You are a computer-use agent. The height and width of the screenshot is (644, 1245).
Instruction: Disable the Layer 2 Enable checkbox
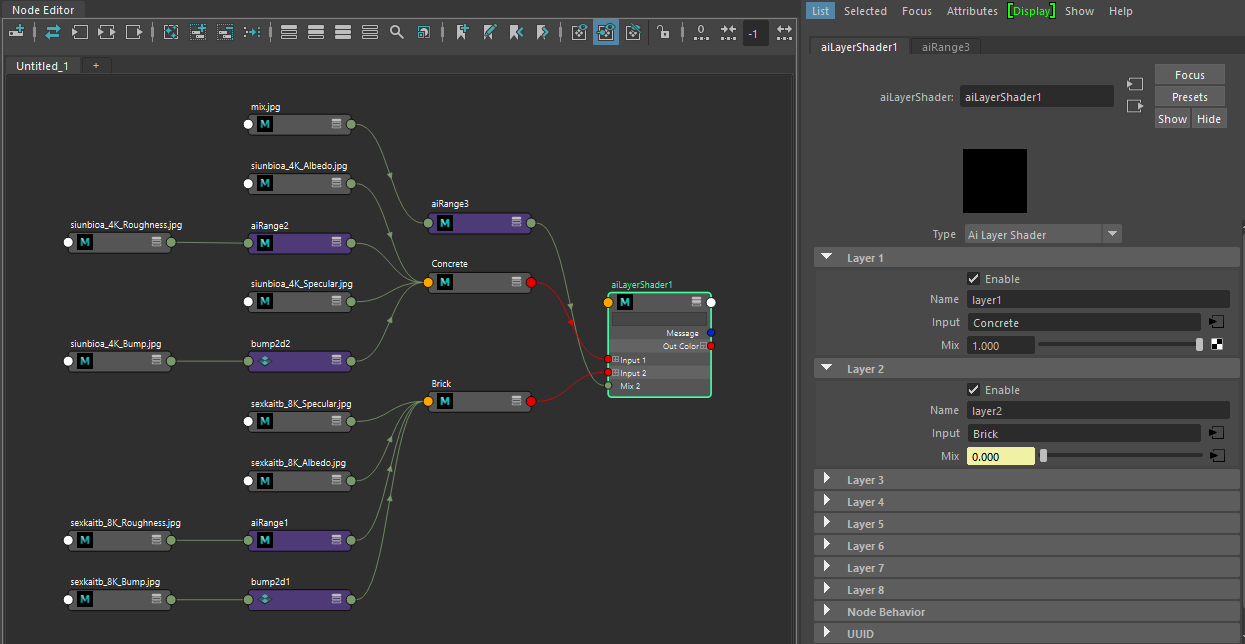(971, 389)
